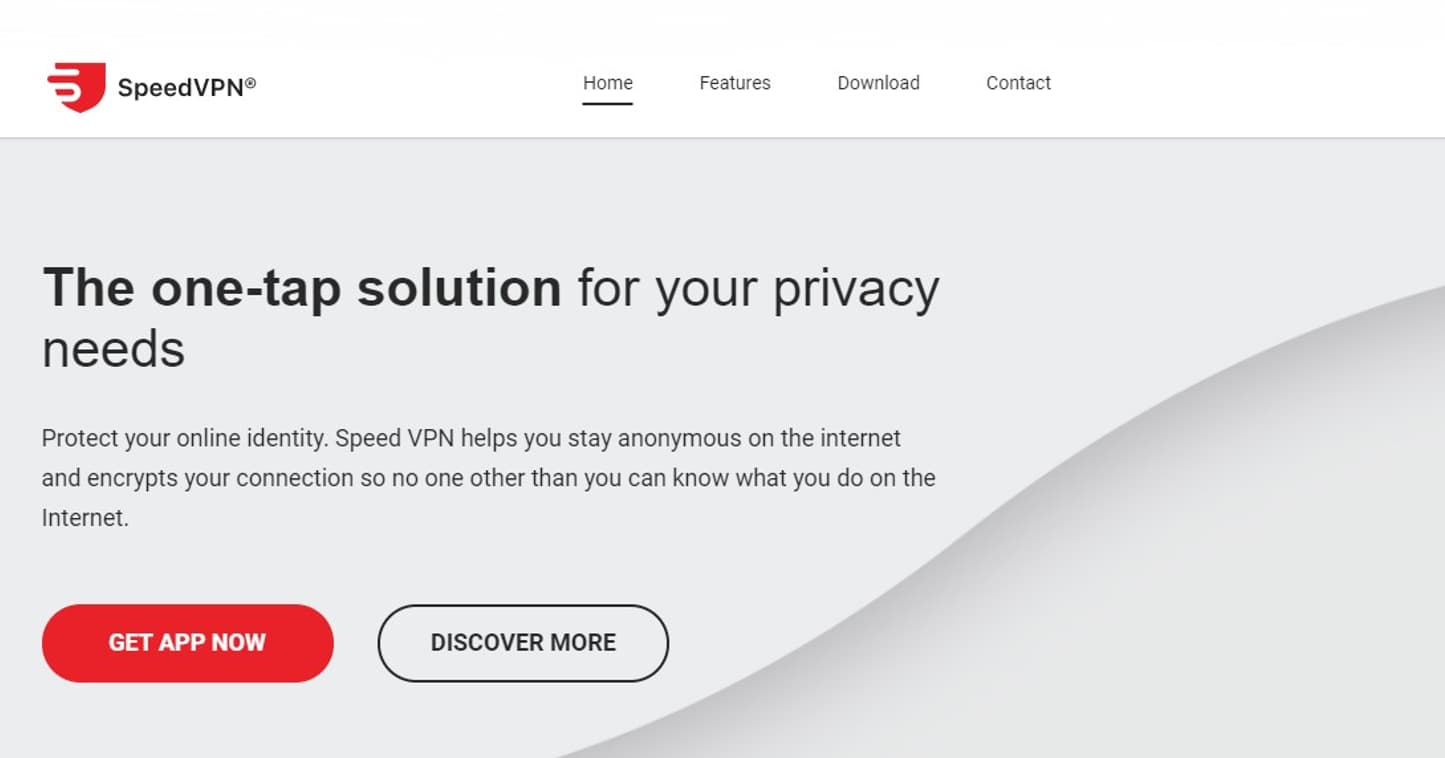Click the empty white header area right of Contact
1445x758 pixels.
[1250, 83]
